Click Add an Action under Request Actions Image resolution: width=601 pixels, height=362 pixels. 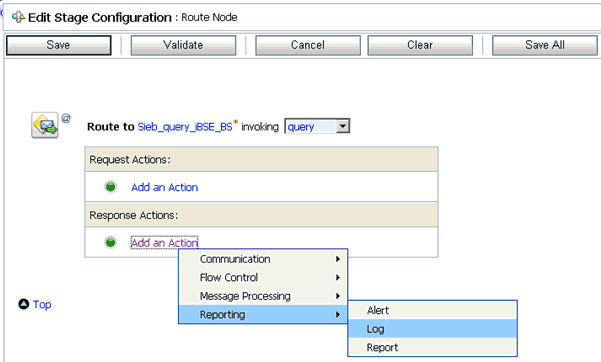coord(164,187)
